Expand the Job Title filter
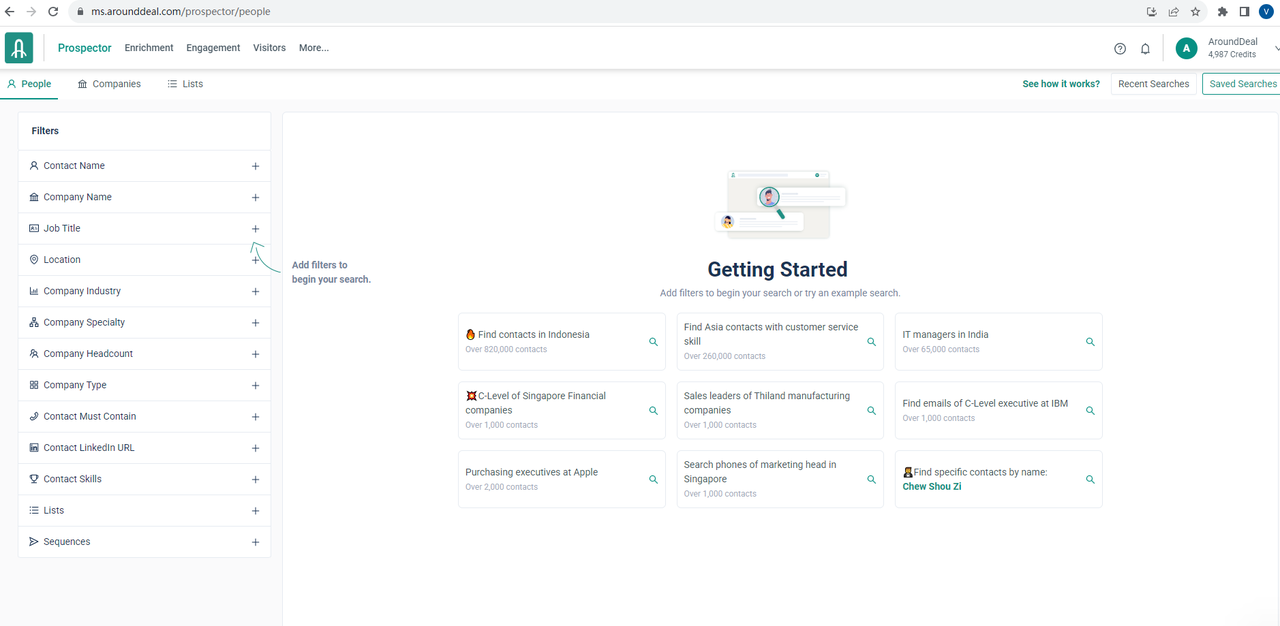This screenshot has width=1280, height=626. 255,229
